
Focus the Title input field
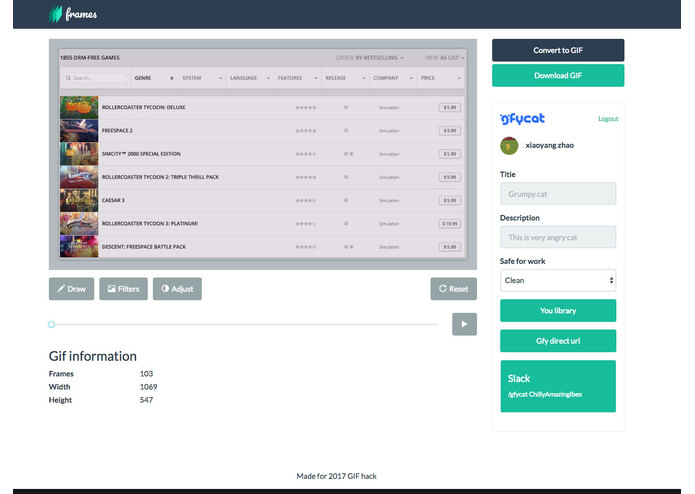558,194
